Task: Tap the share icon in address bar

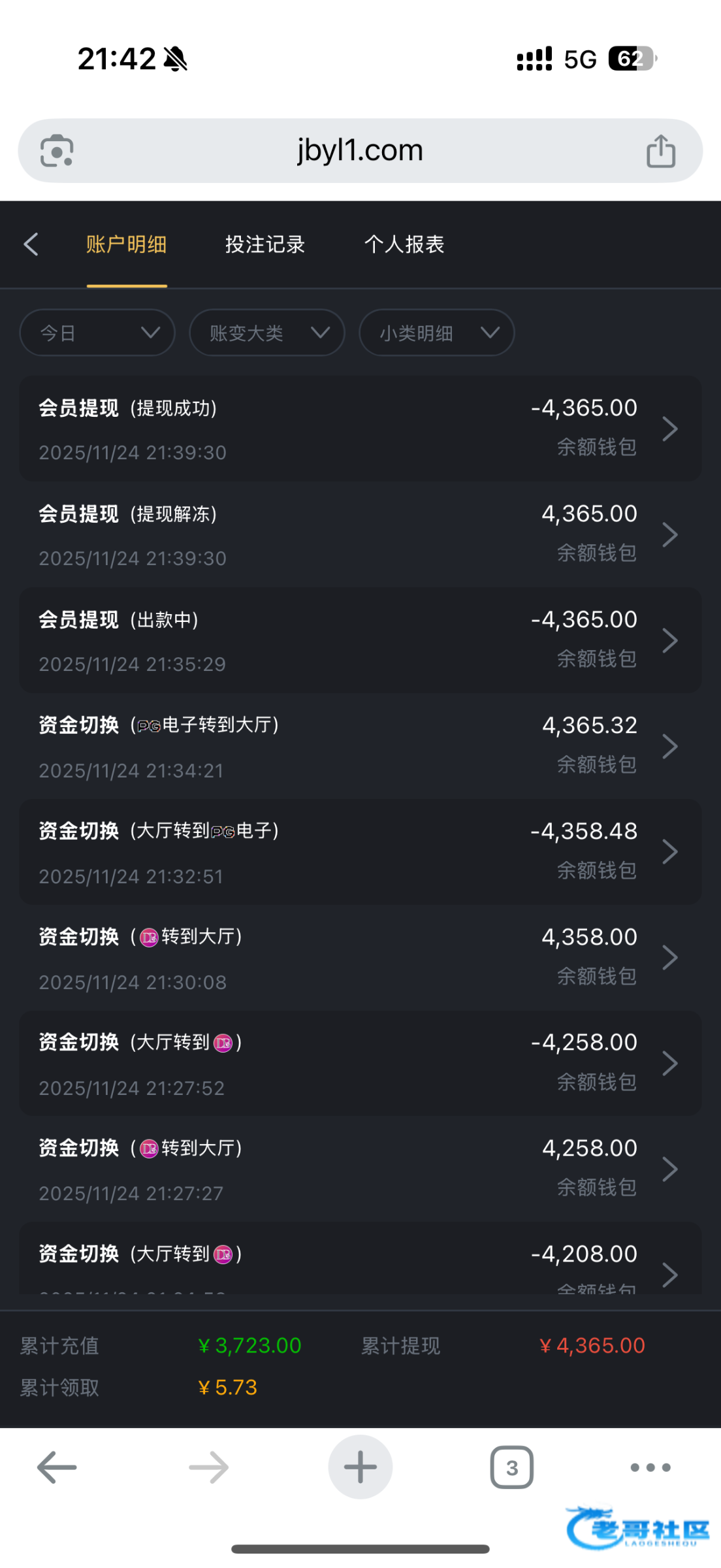Action: pos(660,151)
